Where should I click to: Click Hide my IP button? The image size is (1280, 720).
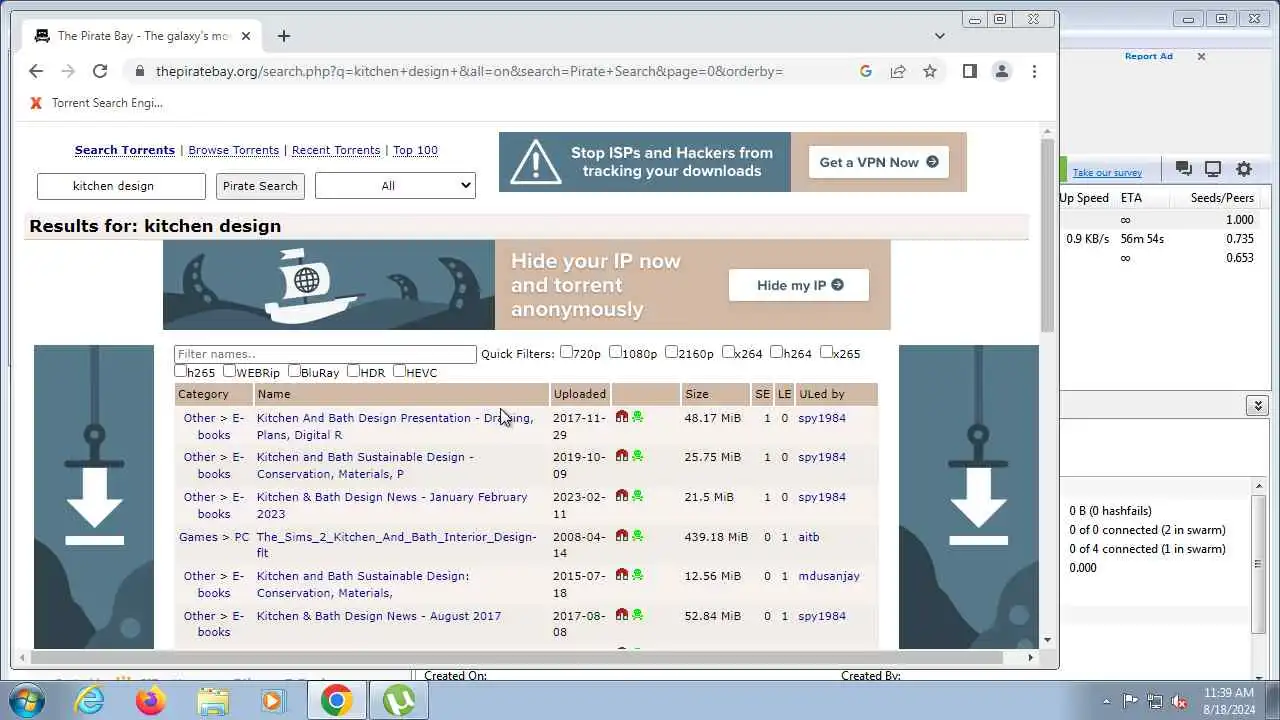click(x=799, y=285)
